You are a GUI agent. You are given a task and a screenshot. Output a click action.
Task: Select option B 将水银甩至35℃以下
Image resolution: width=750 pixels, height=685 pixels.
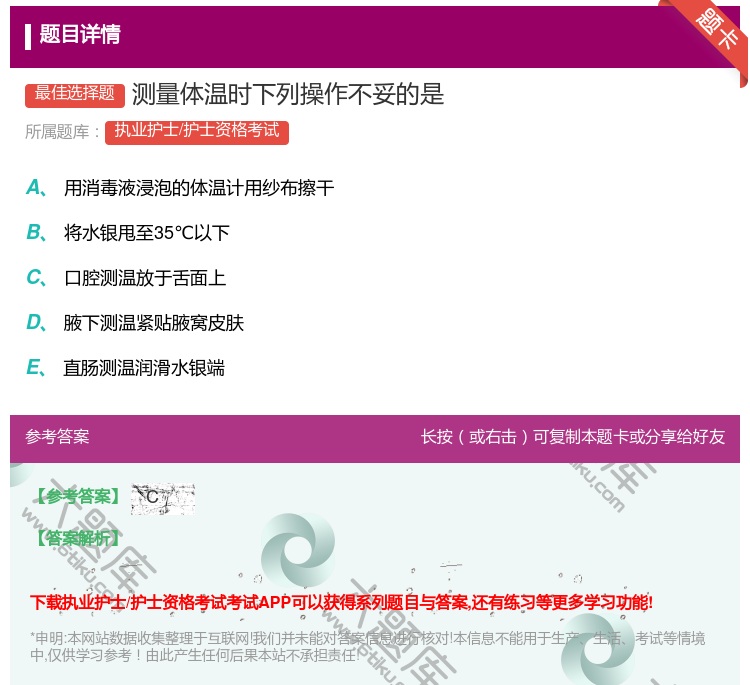[128, 233]
